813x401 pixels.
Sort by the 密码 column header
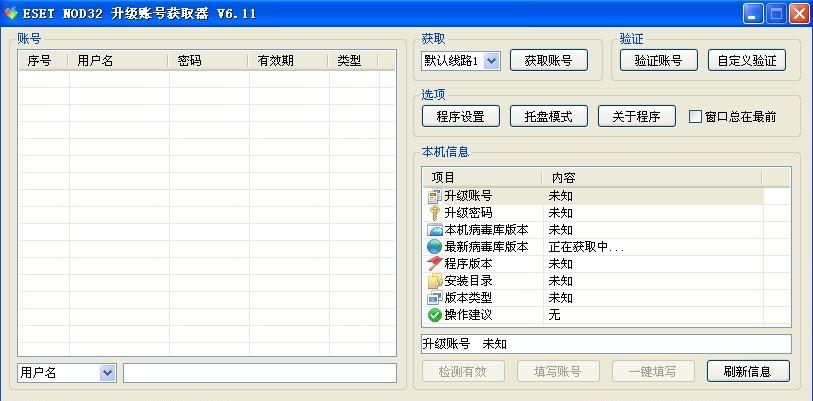click(x=208, y=61)
